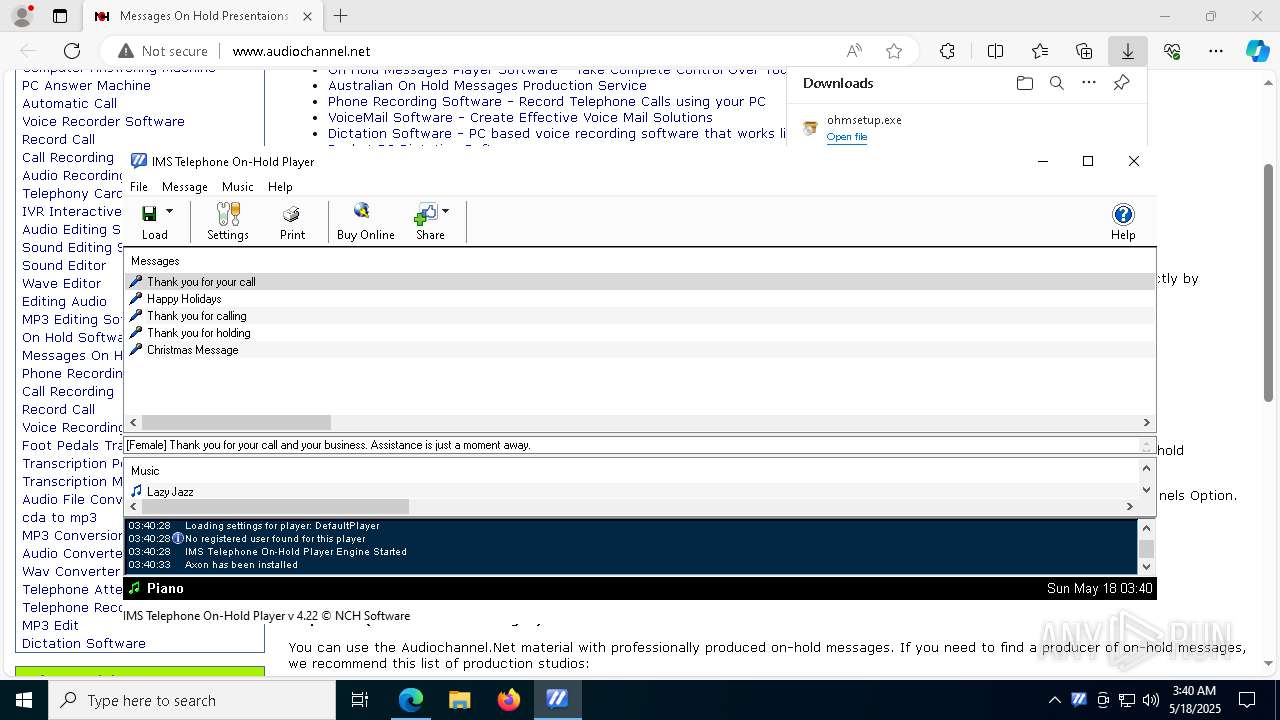Viewport: 1280px width, 720px height.
Task: Click the Messages list horizontal scrollbar thumb
Action: (236, 423)
